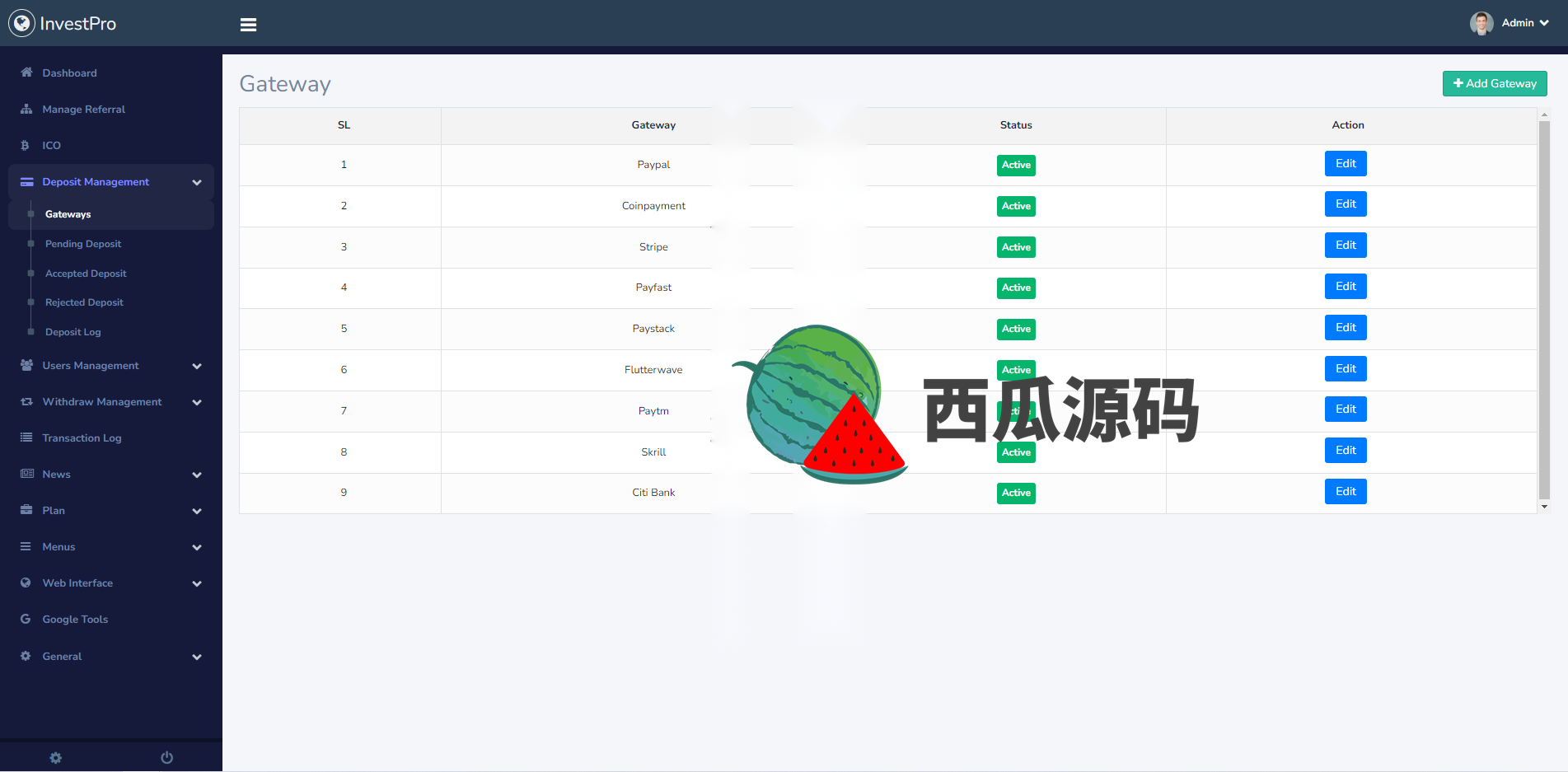The height and width of the screenshot is (772, 1568).
Task: Click the Google Tools G icon
Action: tap(26, 619)
